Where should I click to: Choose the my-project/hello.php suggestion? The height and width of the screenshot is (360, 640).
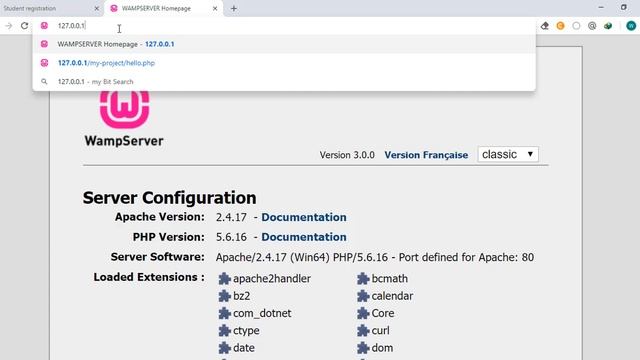tap(284, 63)
